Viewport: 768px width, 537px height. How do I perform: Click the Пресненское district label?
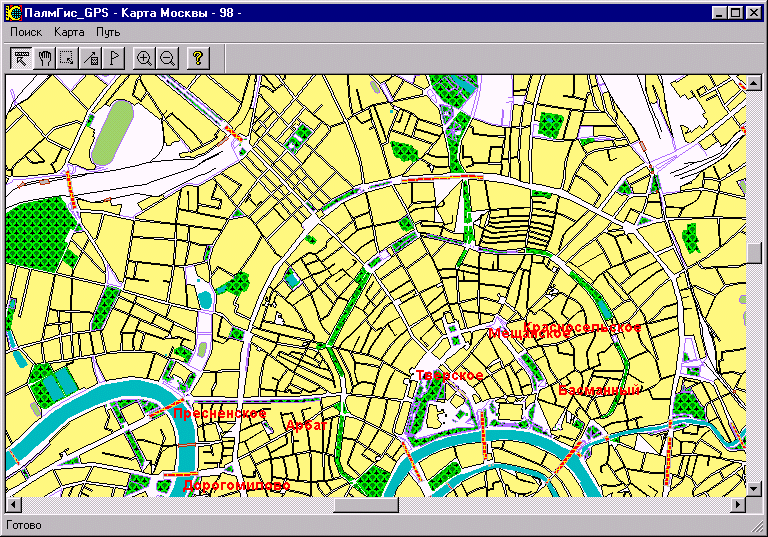(x=220, y=414)
